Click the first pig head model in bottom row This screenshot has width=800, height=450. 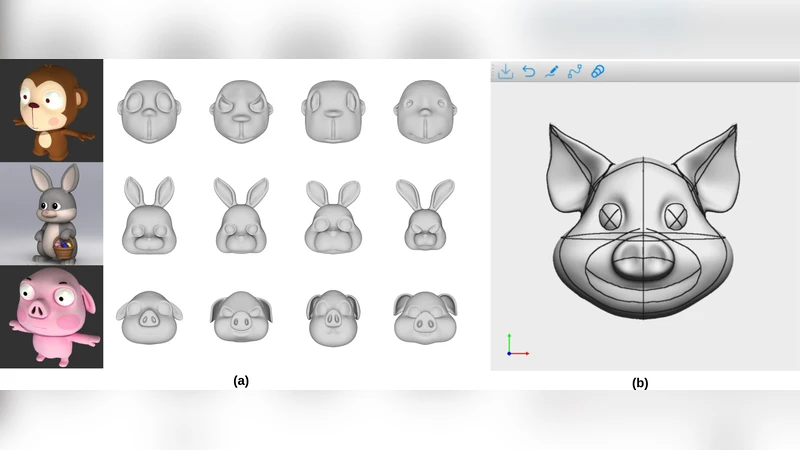(149, 317)
